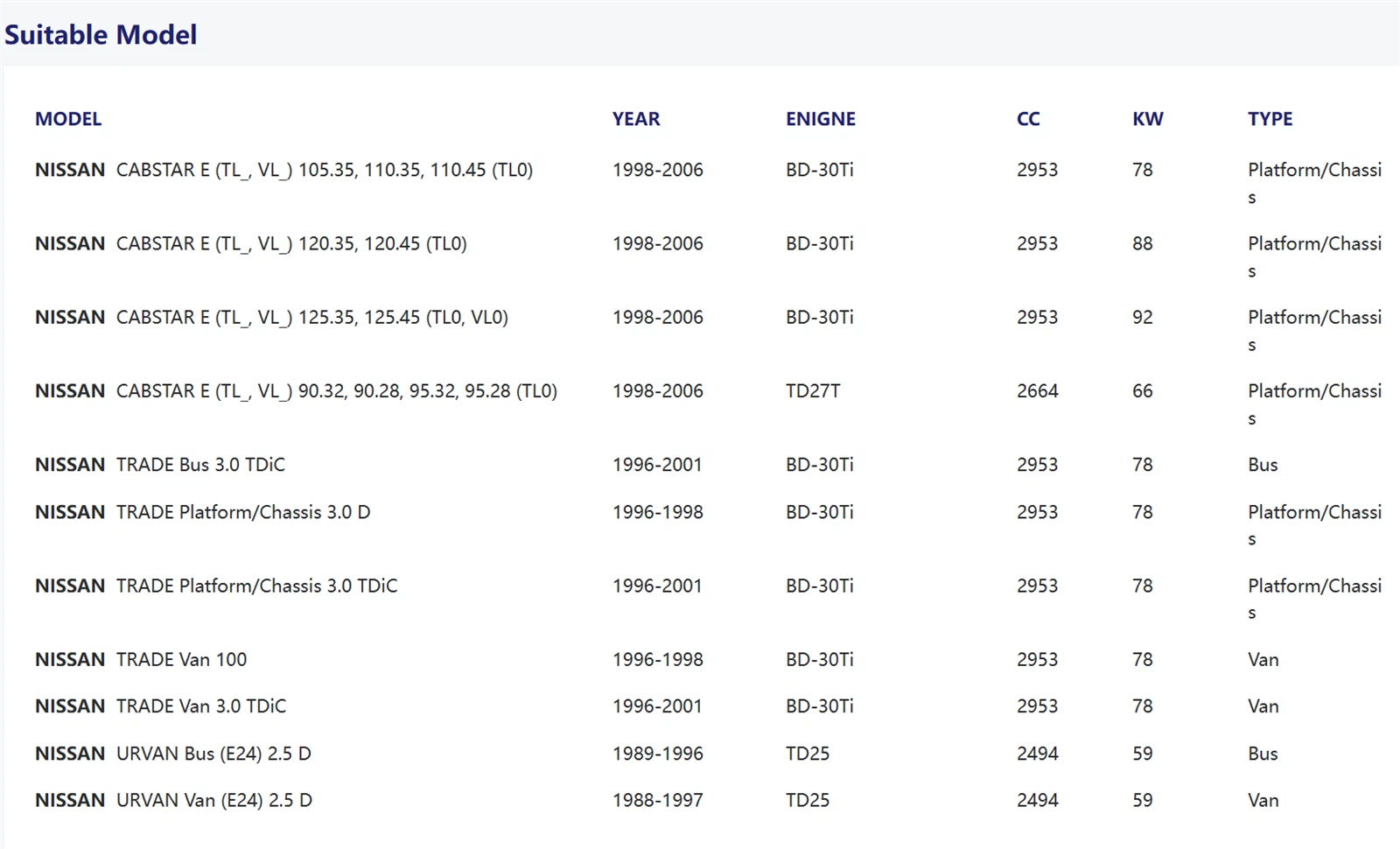This screenshot has height=849, width=1400.
Task: Select the YEAR column header
Action: pyautogui.click(x=636, y=119)
